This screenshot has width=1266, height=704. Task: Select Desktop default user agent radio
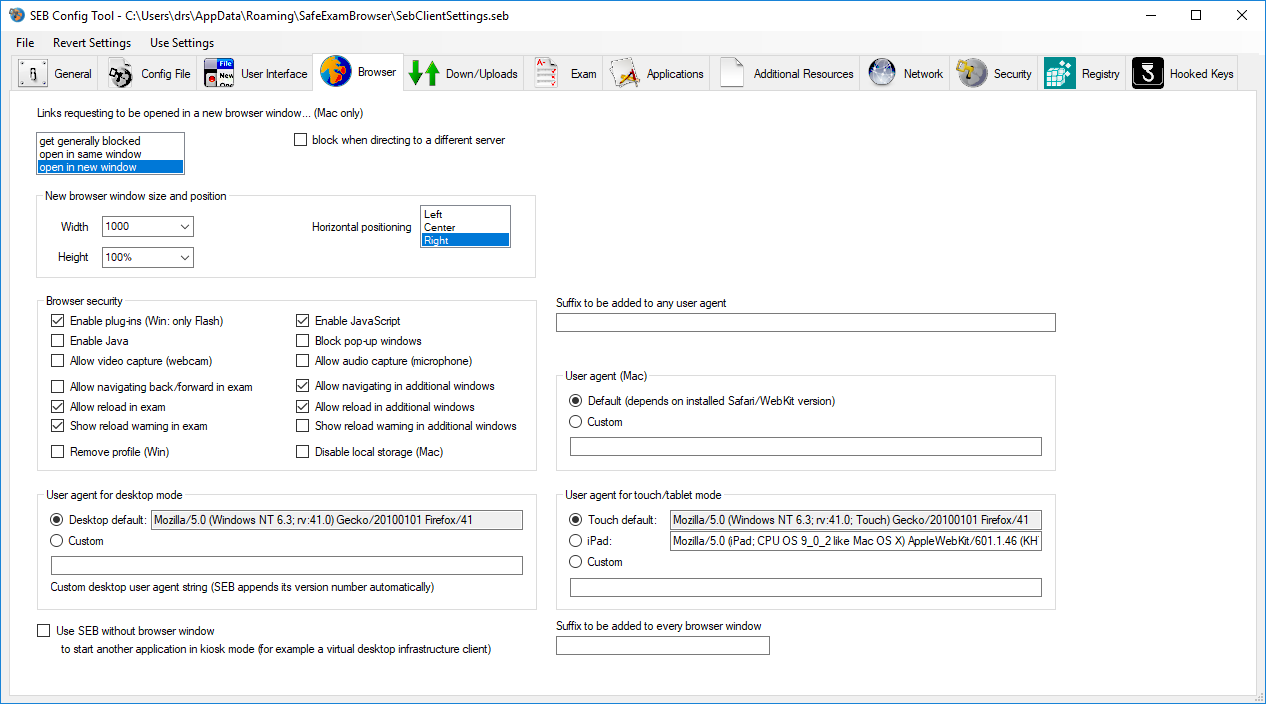tap(57, 520)
